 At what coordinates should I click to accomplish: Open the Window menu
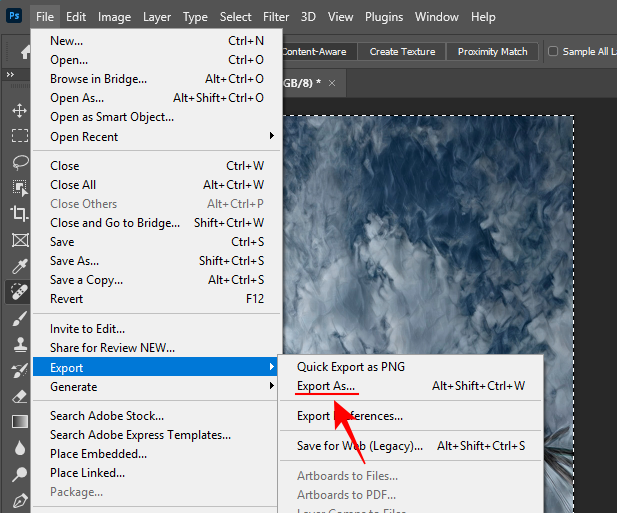pyautogui.click(x=436, y=17)
